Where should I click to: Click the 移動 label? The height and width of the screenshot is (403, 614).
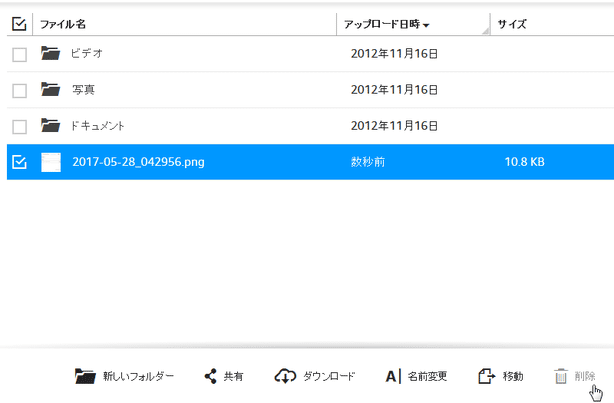click(513, 376)
